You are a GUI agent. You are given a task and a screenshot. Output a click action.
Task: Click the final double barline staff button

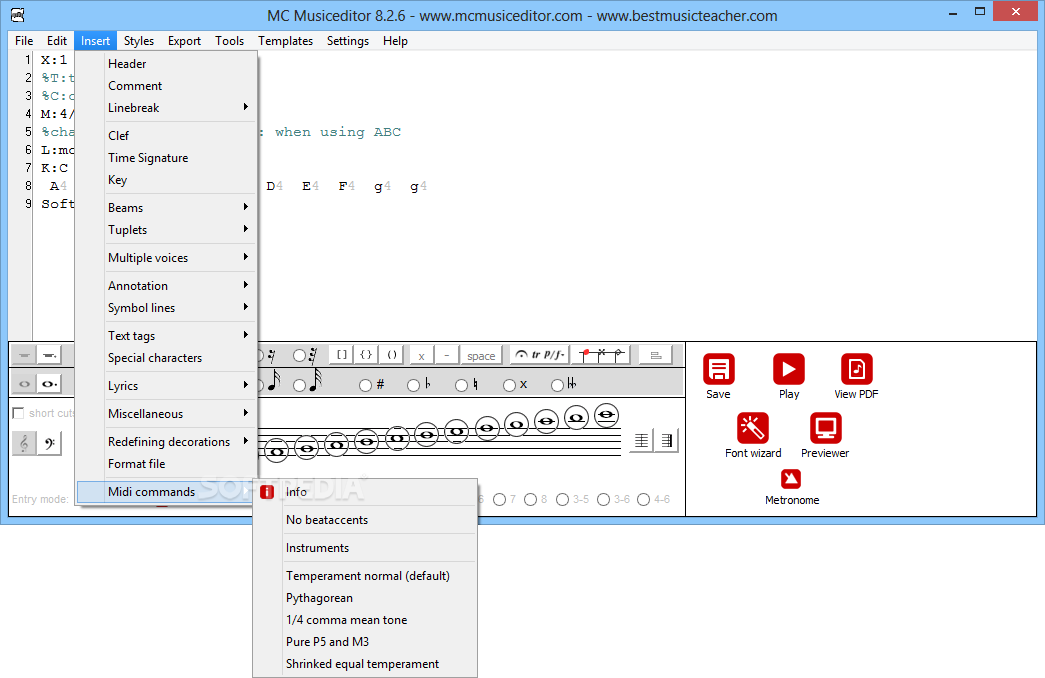point(666,441)
